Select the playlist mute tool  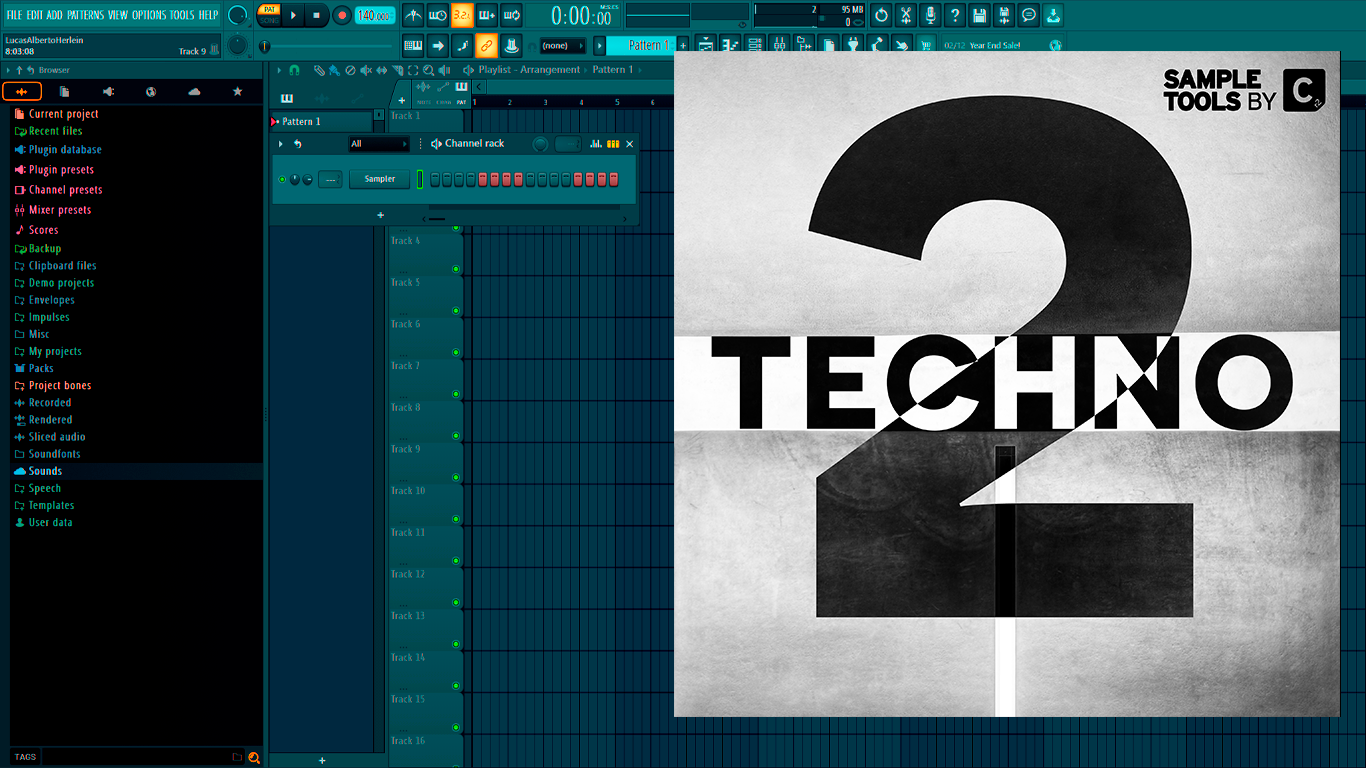pos(365,70)
